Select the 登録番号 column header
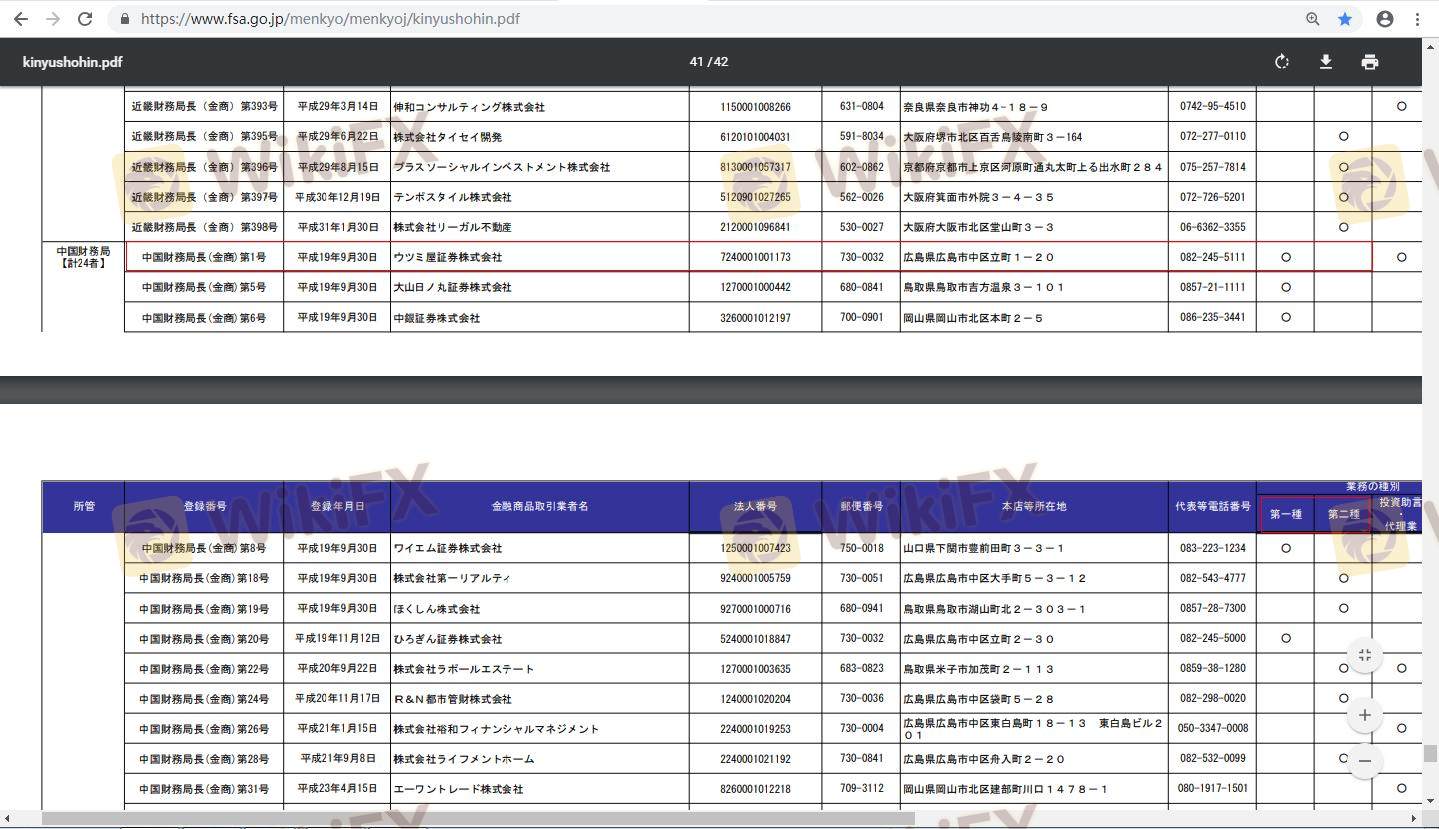This screenshot has height=829, width=1439. (x=205, y=506)
